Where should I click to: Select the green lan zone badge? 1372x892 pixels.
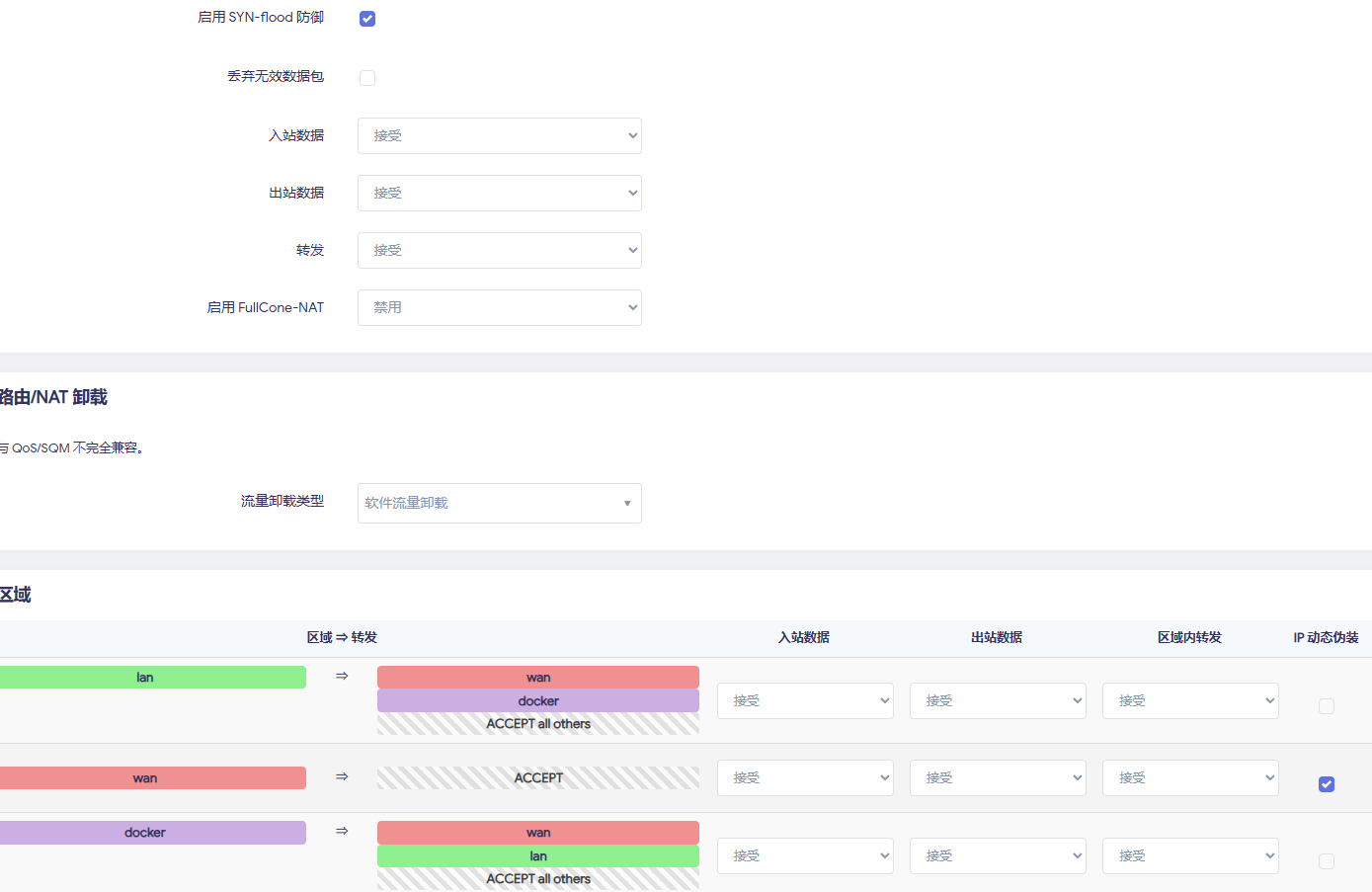[144, 677]
